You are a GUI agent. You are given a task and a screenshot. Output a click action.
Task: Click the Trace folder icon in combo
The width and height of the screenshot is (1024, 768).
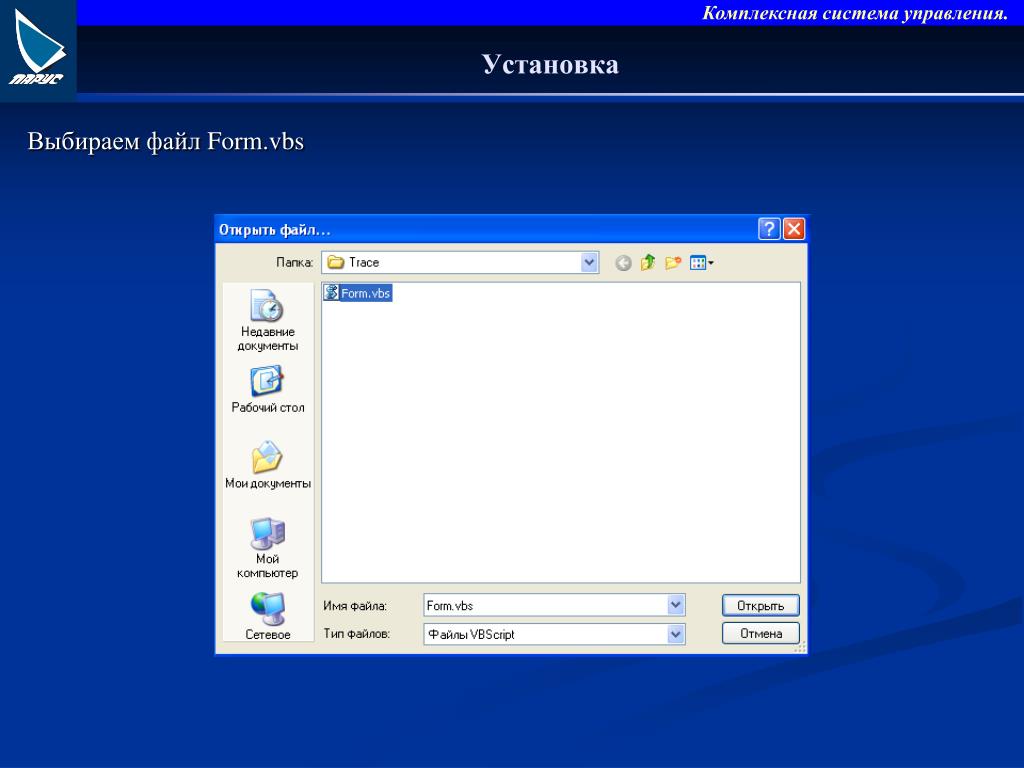pos(336,263)
